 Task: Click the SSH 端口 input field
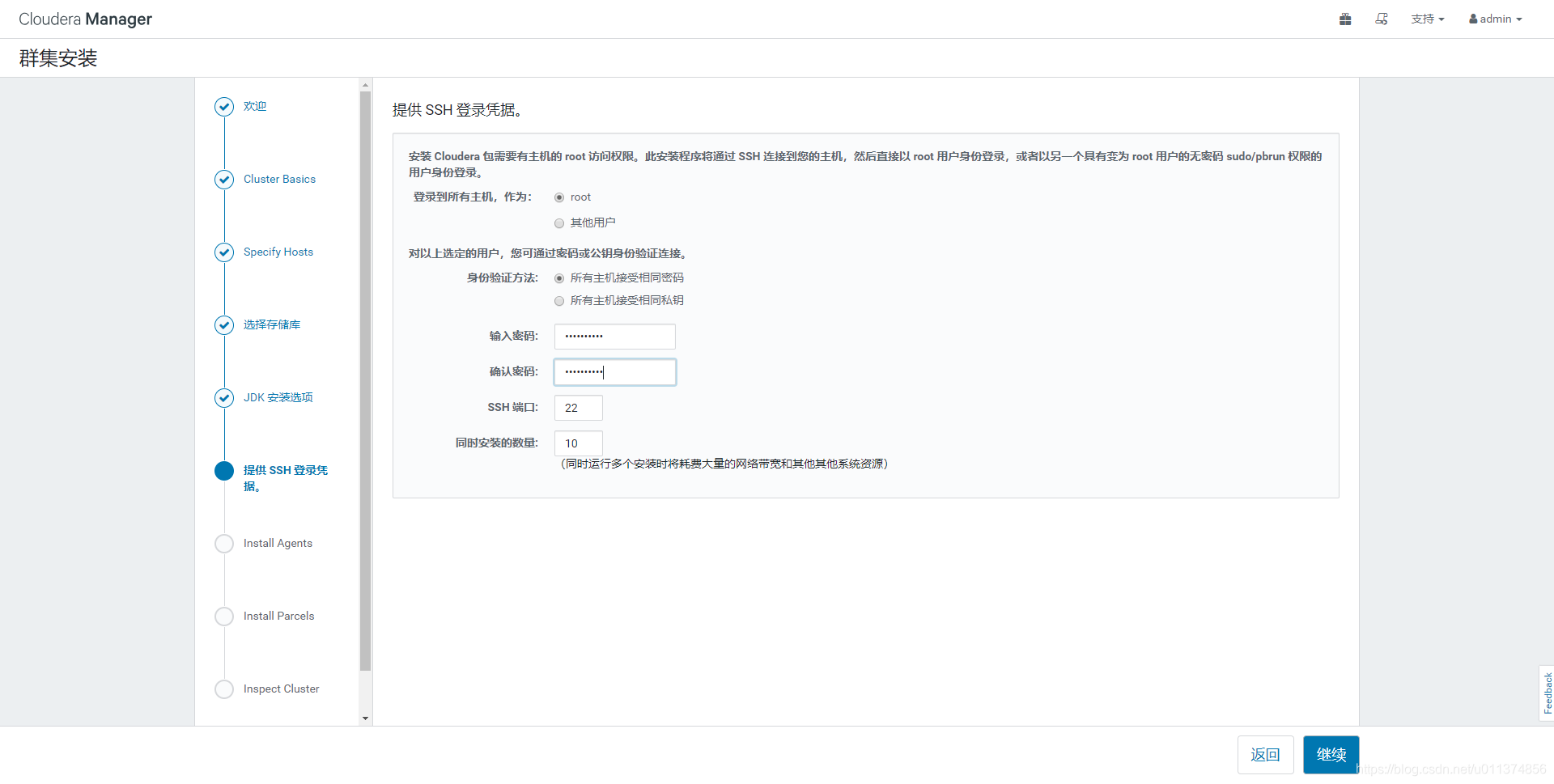(579, 408)
